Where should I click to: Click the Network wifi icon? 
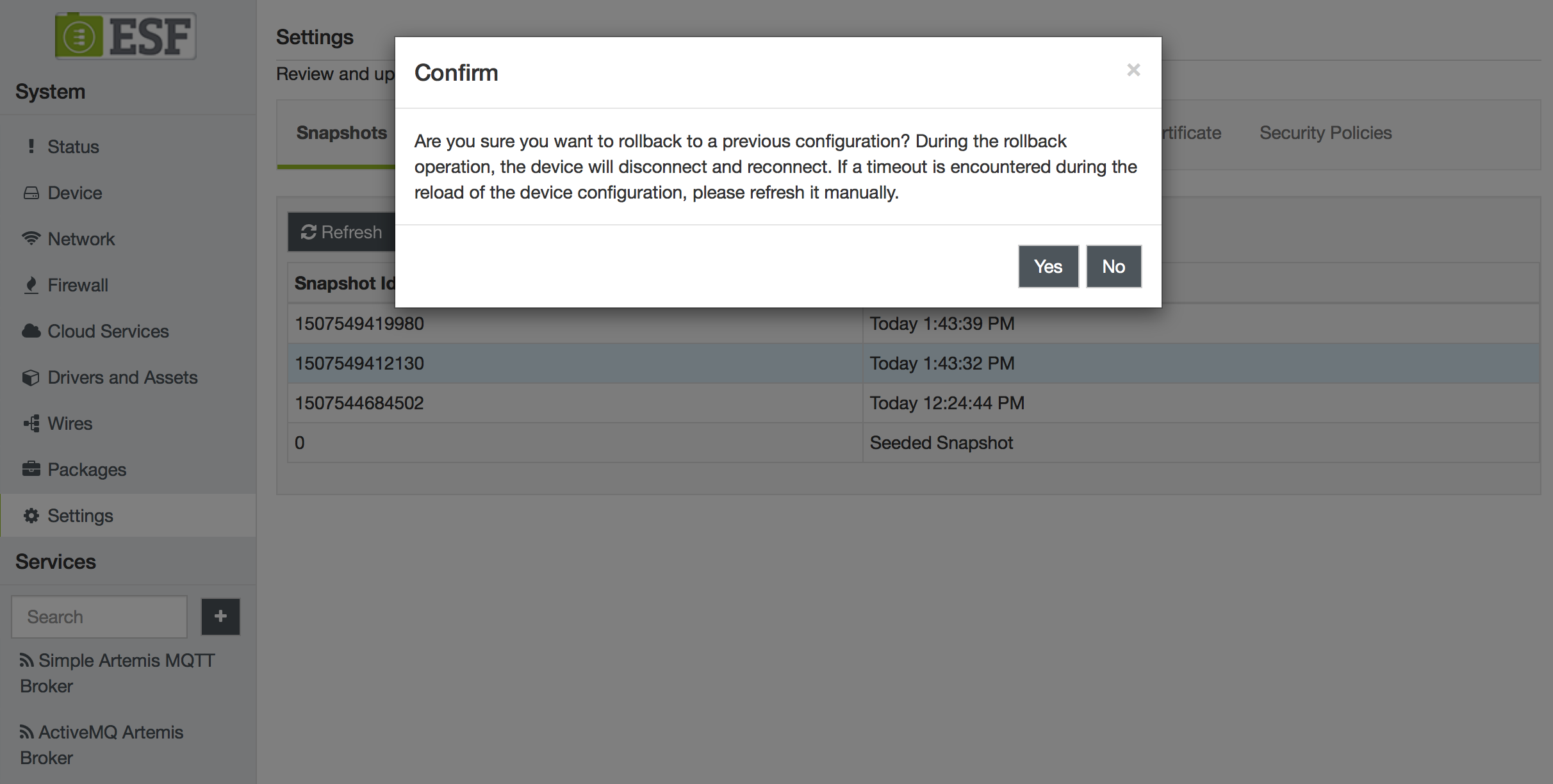(31, 238)
